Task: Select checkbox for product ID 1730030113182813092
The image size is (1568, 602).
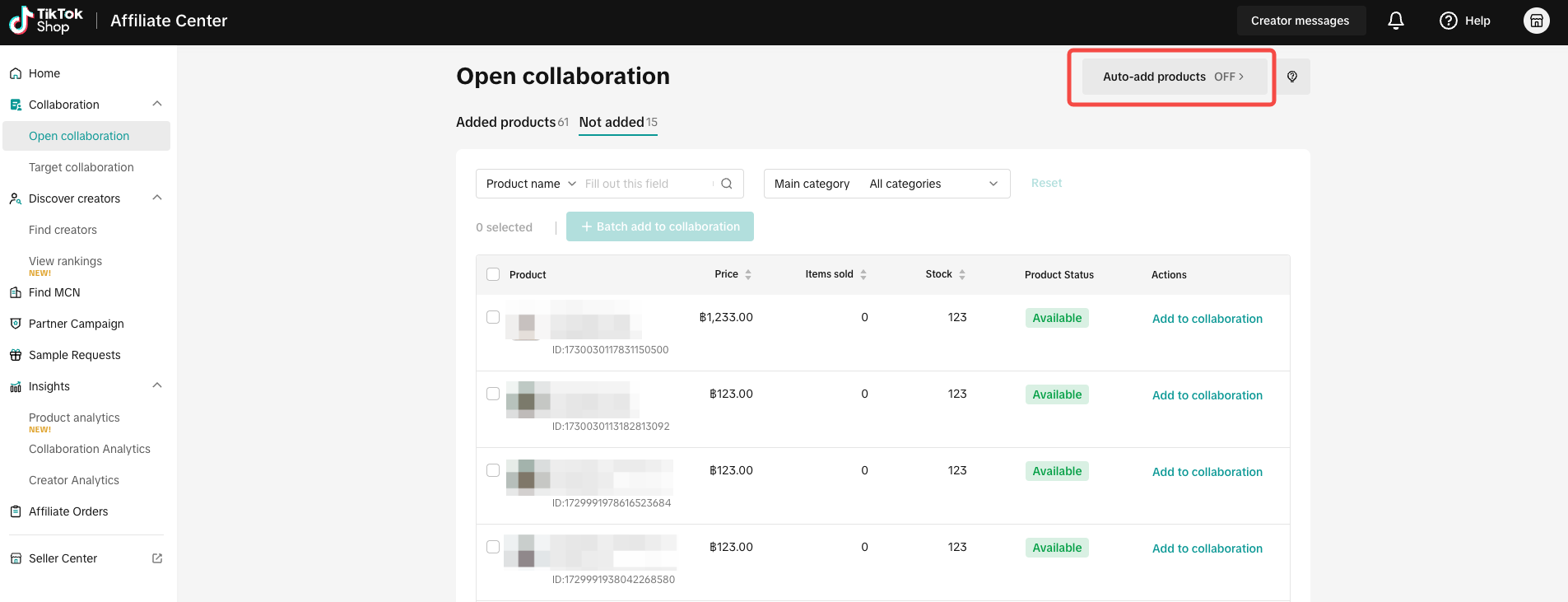Action: 493,394
